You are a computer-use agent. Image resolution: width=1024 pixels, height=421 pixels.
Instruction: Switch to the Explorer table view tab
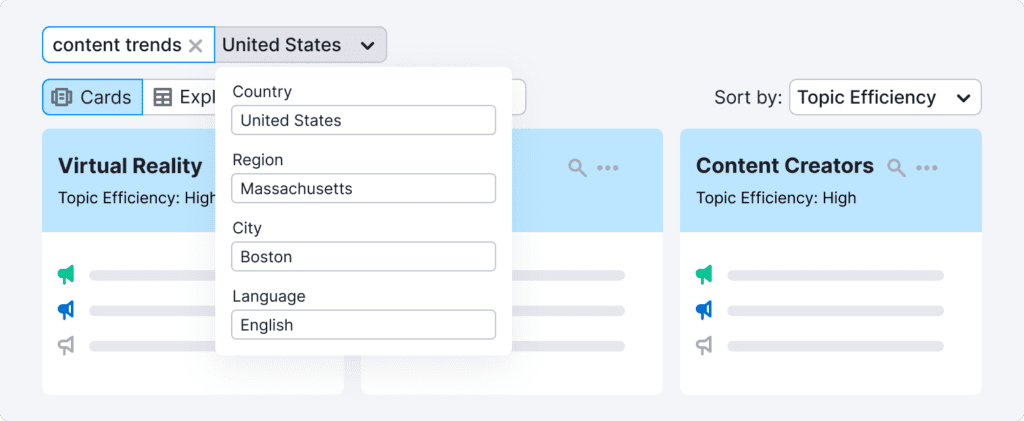[x=180, y=97]
